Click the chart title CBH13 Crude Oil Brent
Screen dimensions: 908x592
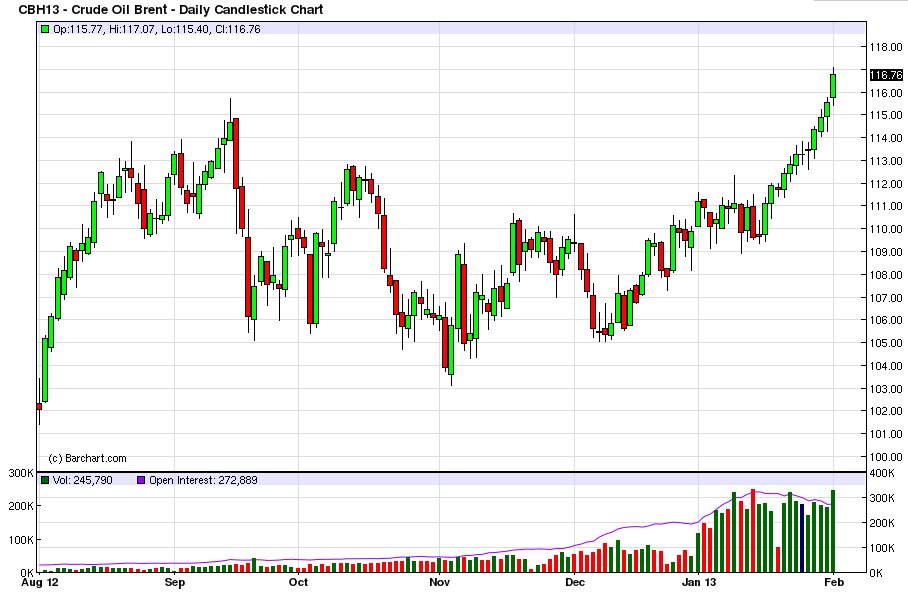171,10
